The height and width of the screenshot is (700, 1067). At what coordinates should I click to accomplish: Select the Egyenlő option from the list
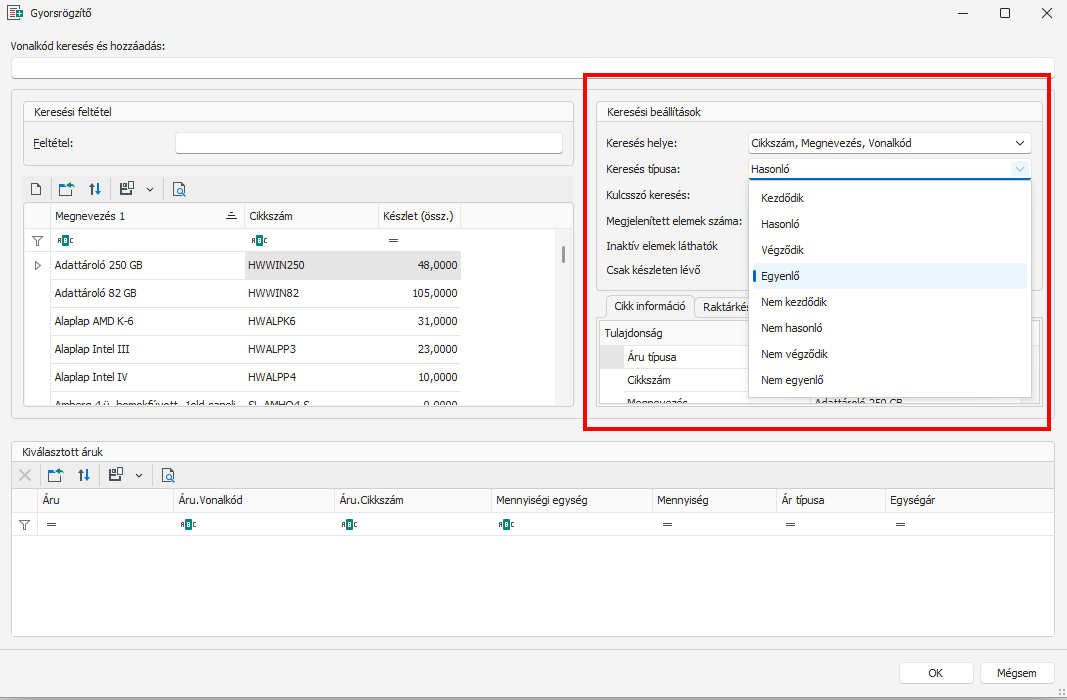[780, 276]
